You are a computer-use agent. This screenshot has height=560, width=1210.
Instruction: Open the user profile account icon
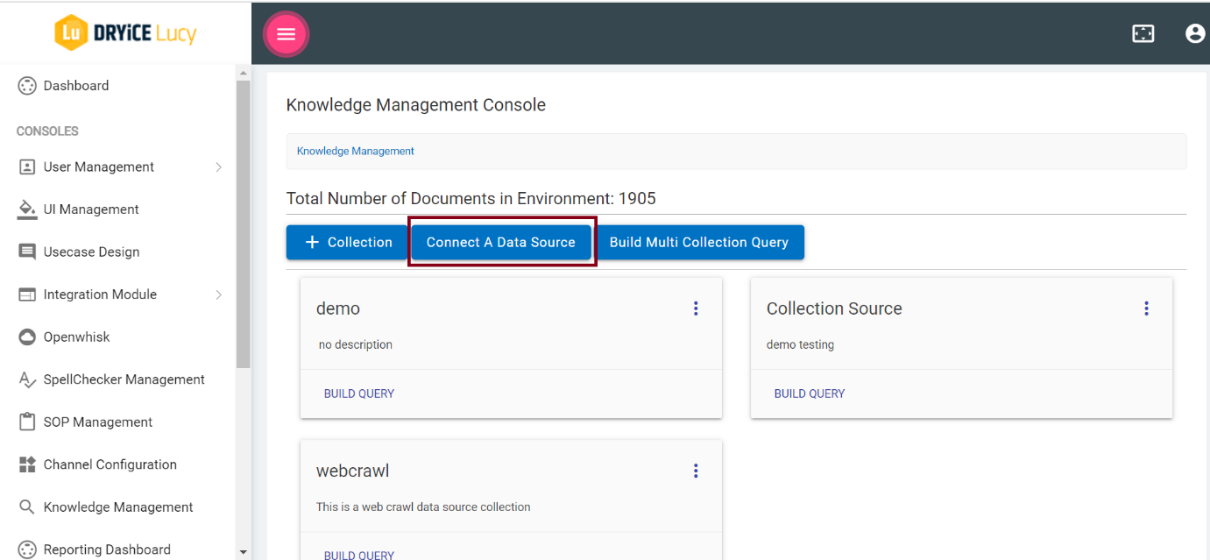(x=1194, y=34)
